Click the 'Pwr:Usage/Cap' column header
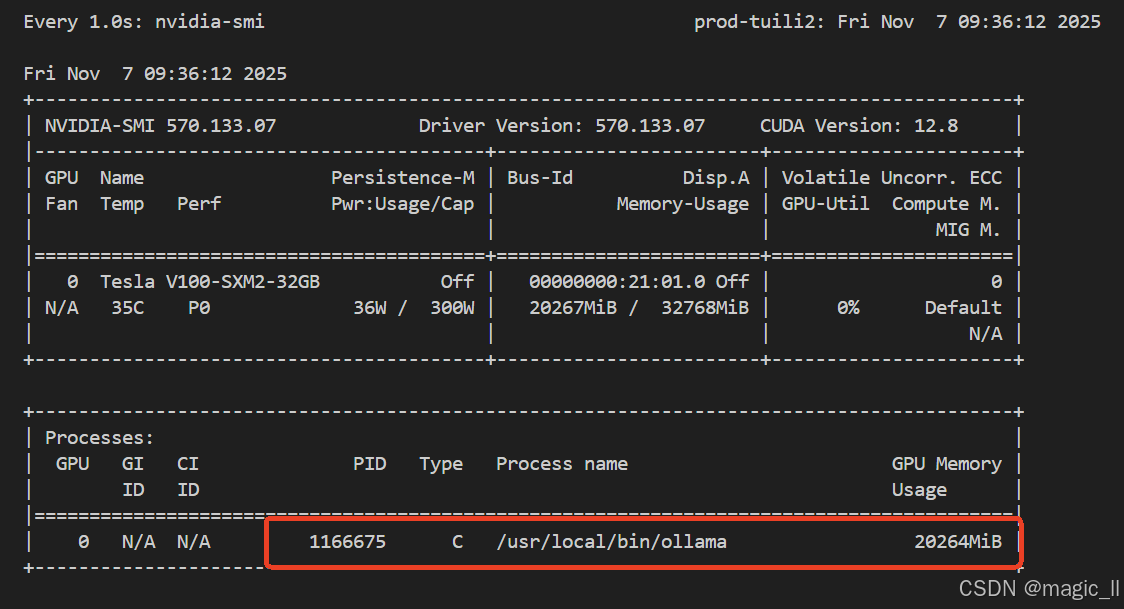 403,204
